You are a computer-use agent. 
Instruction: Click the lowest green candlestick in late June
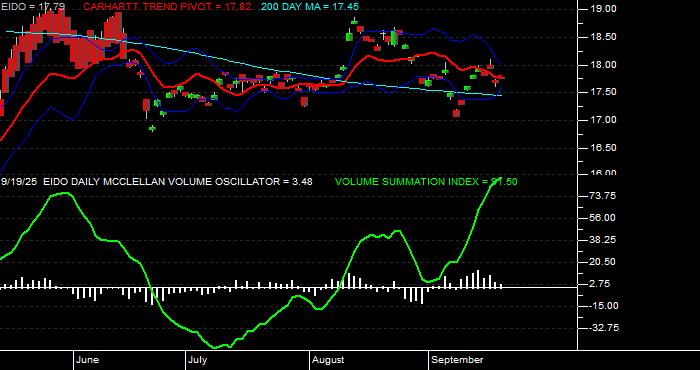(x=152, y=129)
